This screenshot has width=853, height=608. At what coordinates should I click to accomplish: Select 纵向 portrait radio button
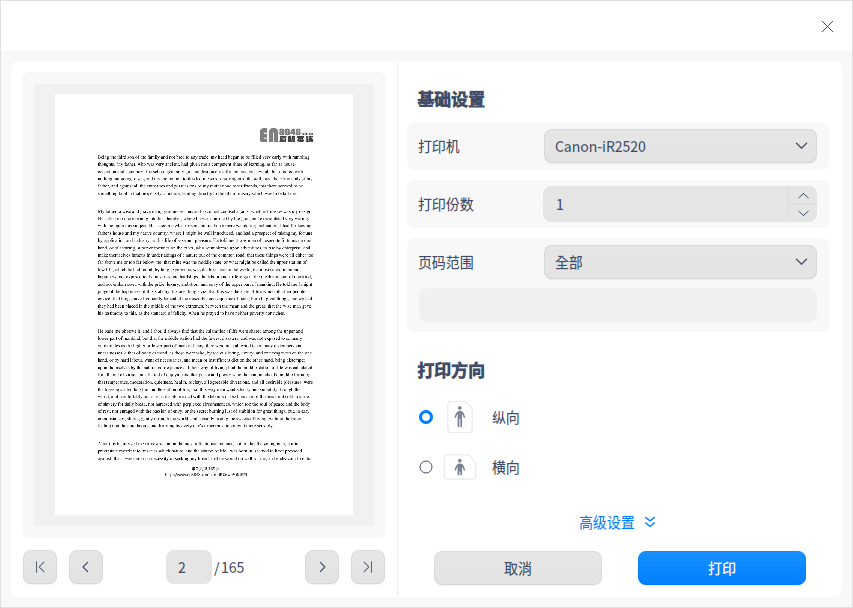[x=426, y=417]
